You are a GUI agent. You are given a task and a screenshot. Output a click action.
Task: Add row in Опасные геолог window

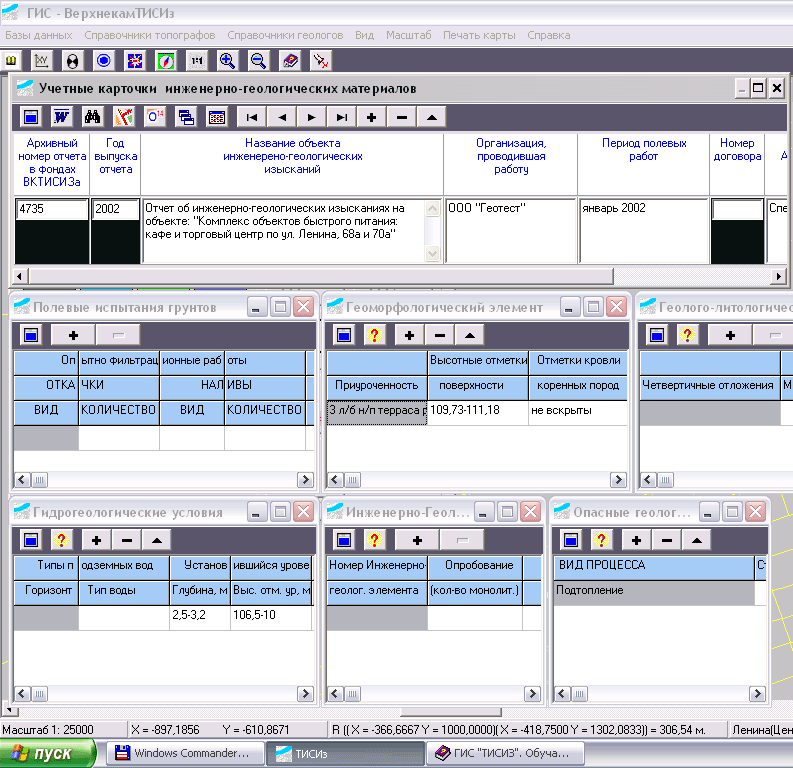637,540
